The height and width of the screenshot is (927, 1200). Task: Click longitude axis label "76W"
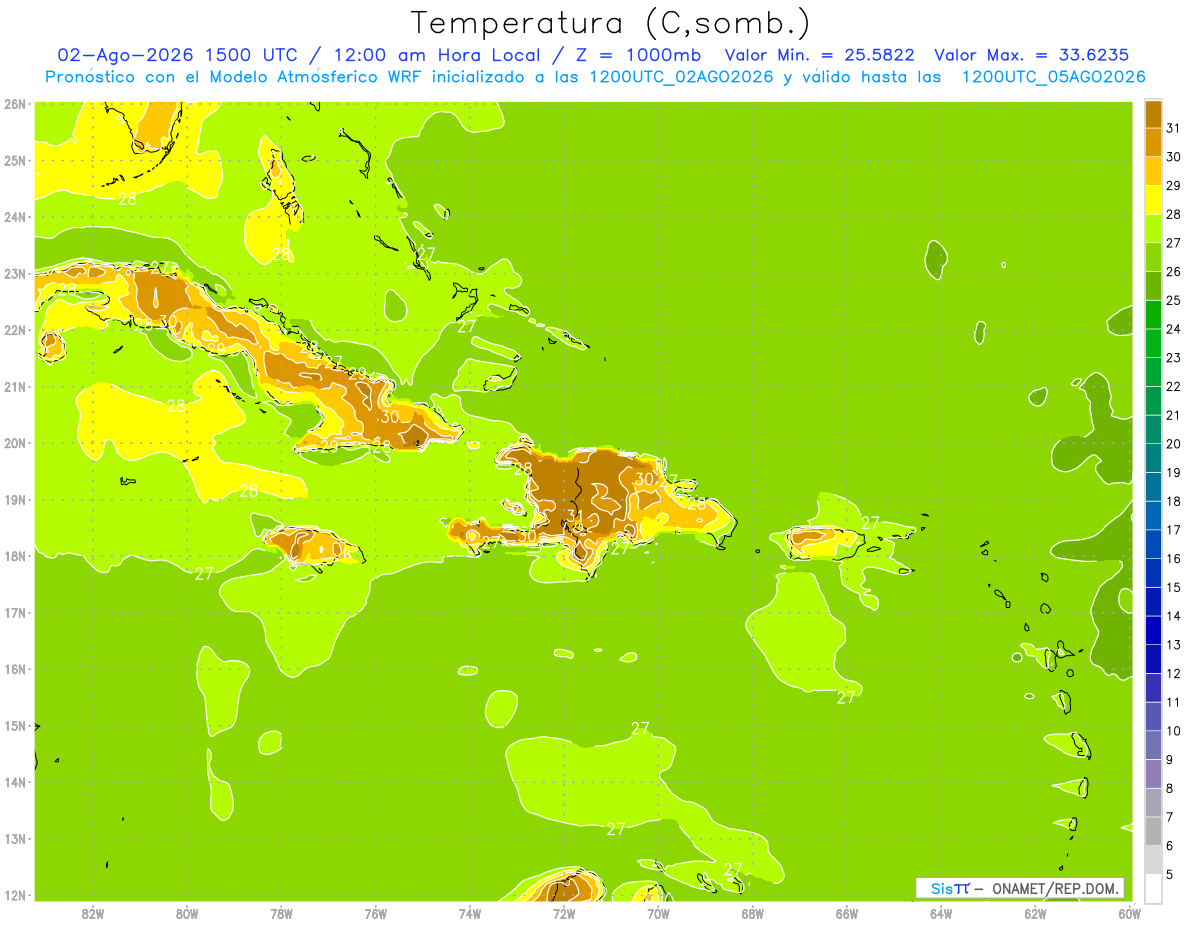point(375,913)
